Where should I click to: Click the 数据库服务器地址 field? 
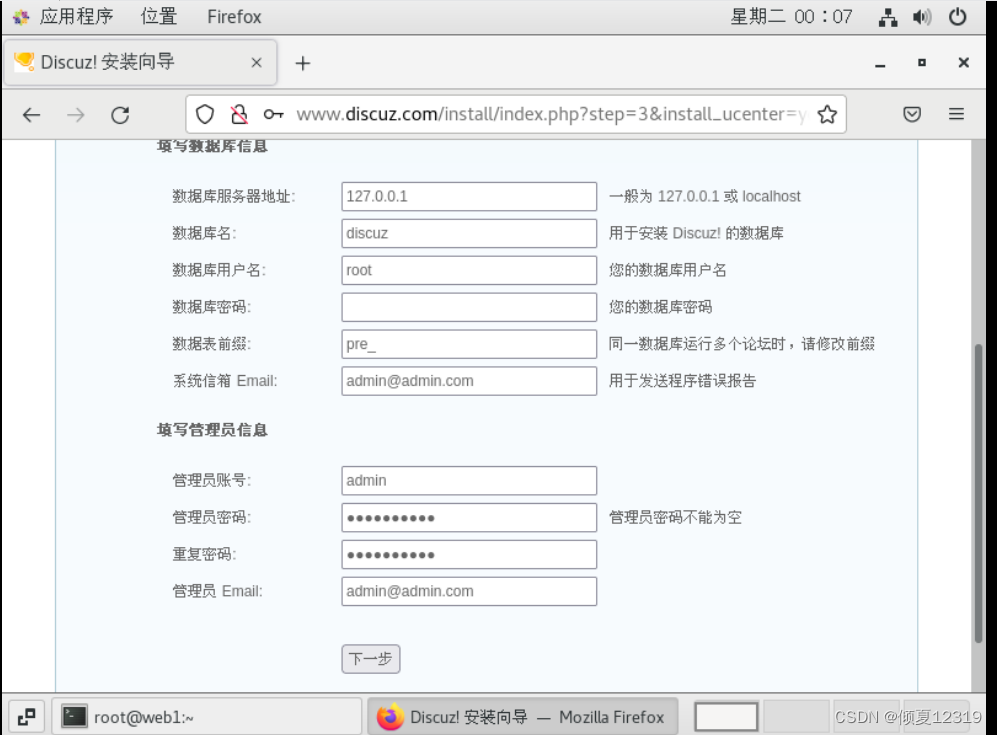469,196
